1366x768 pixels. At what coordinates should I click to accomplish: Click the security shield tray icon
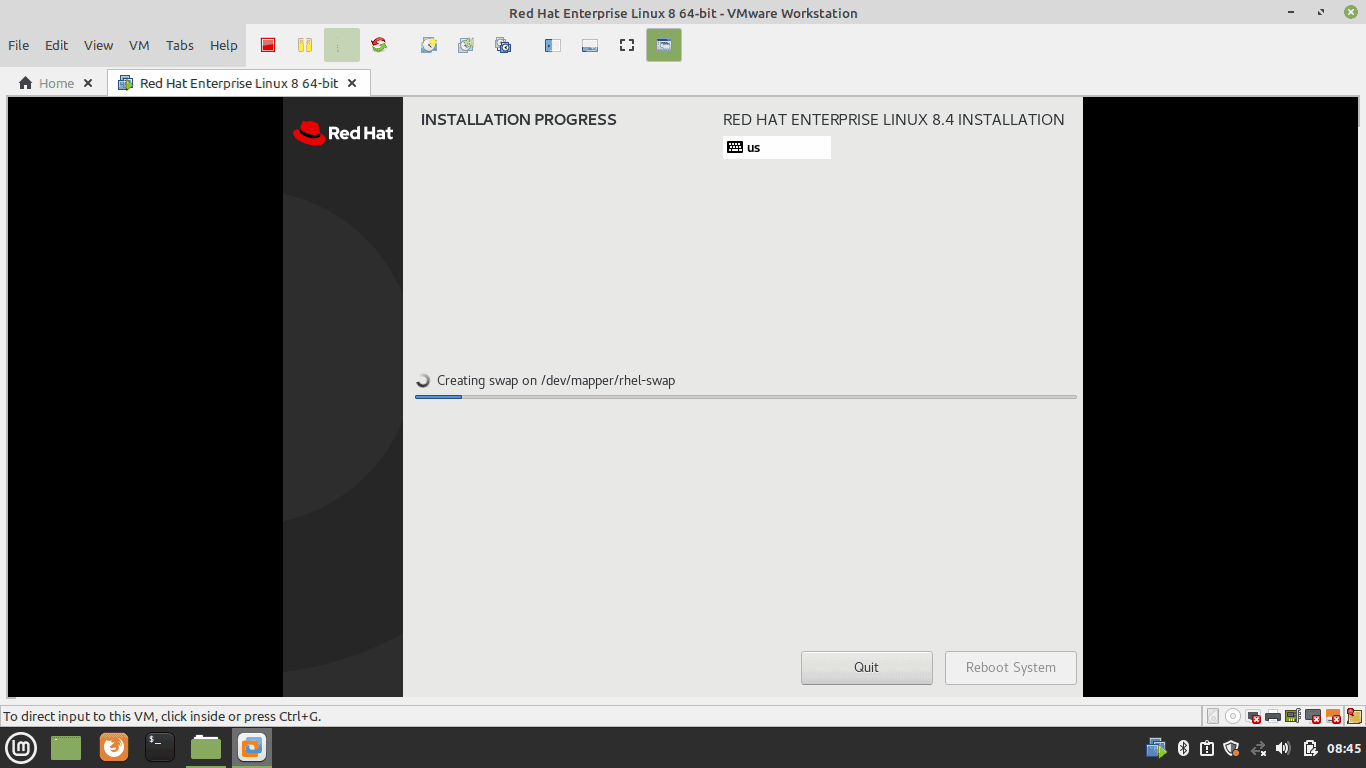tap(1232, 748)
